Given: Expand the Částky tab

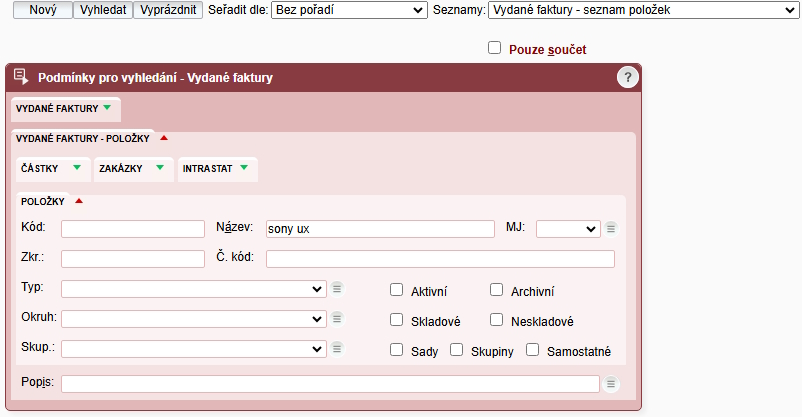Looking at the screenshot, I should point(54,169).
